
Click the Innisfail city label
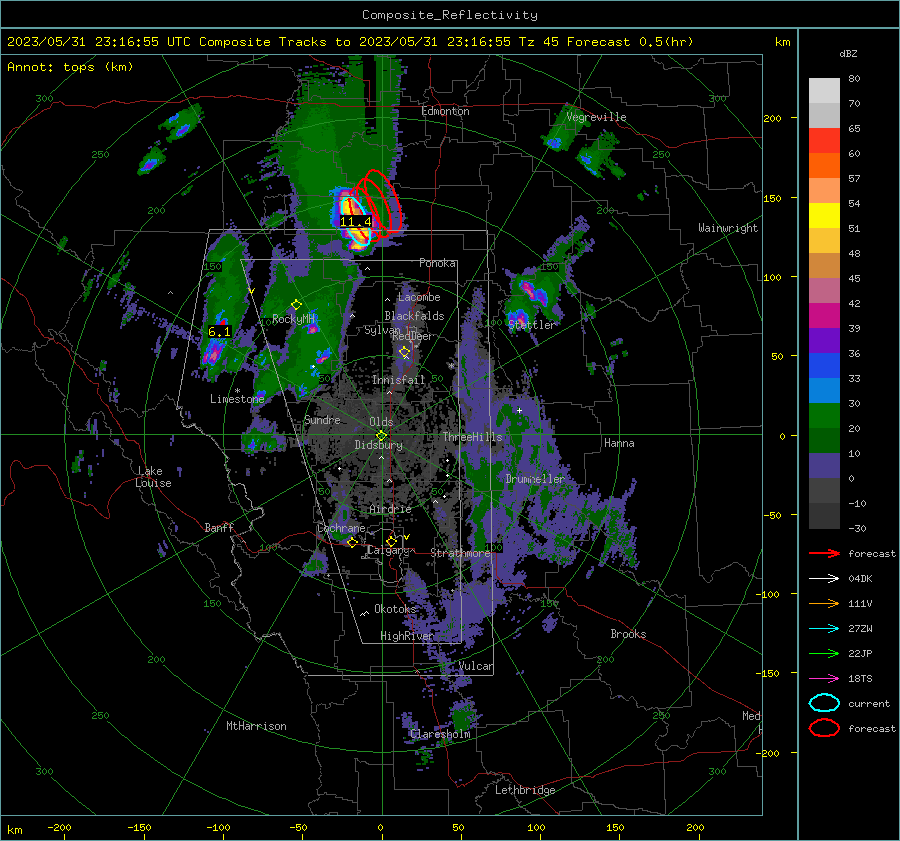[x=398, y=380]
